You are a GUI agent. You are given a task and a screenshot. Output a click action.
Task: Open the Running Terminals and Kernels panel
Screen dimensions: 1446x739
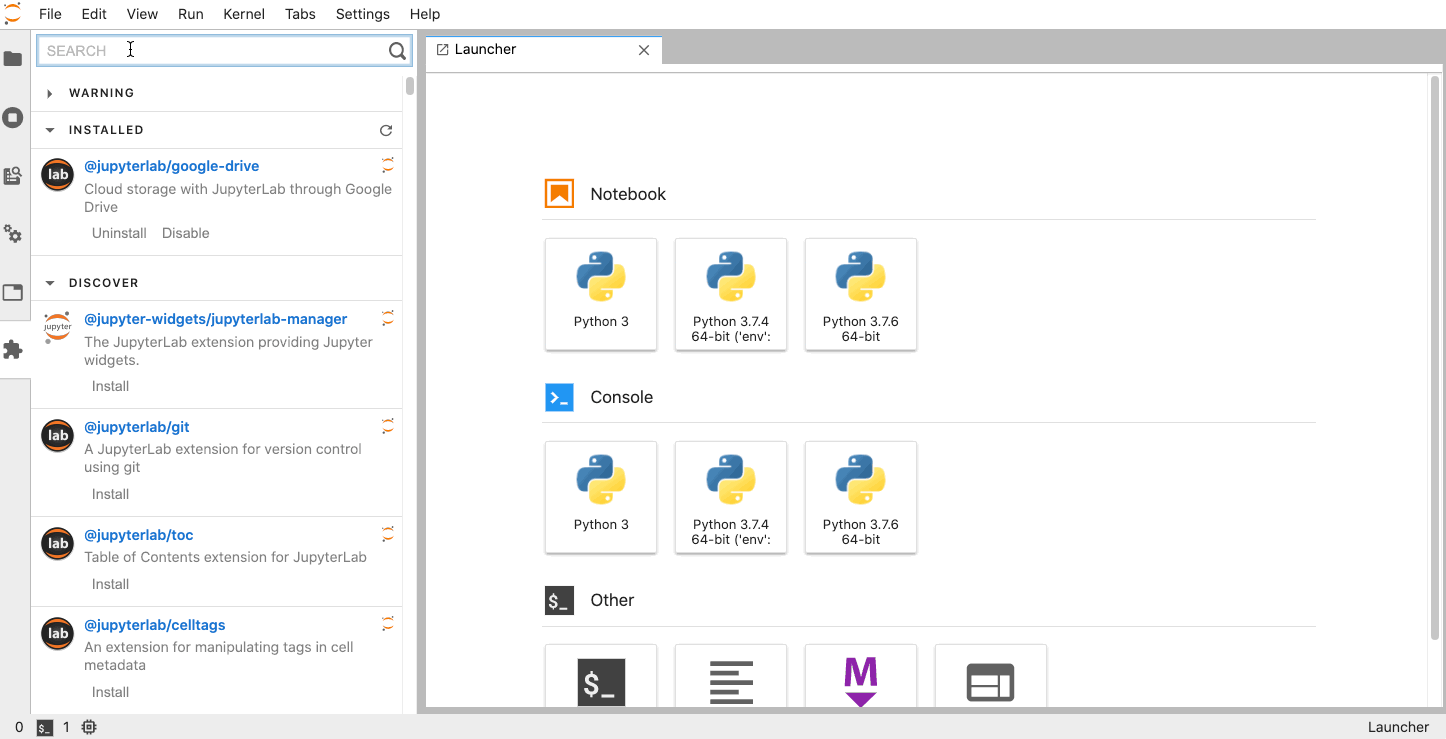click(x=13, y=118)
